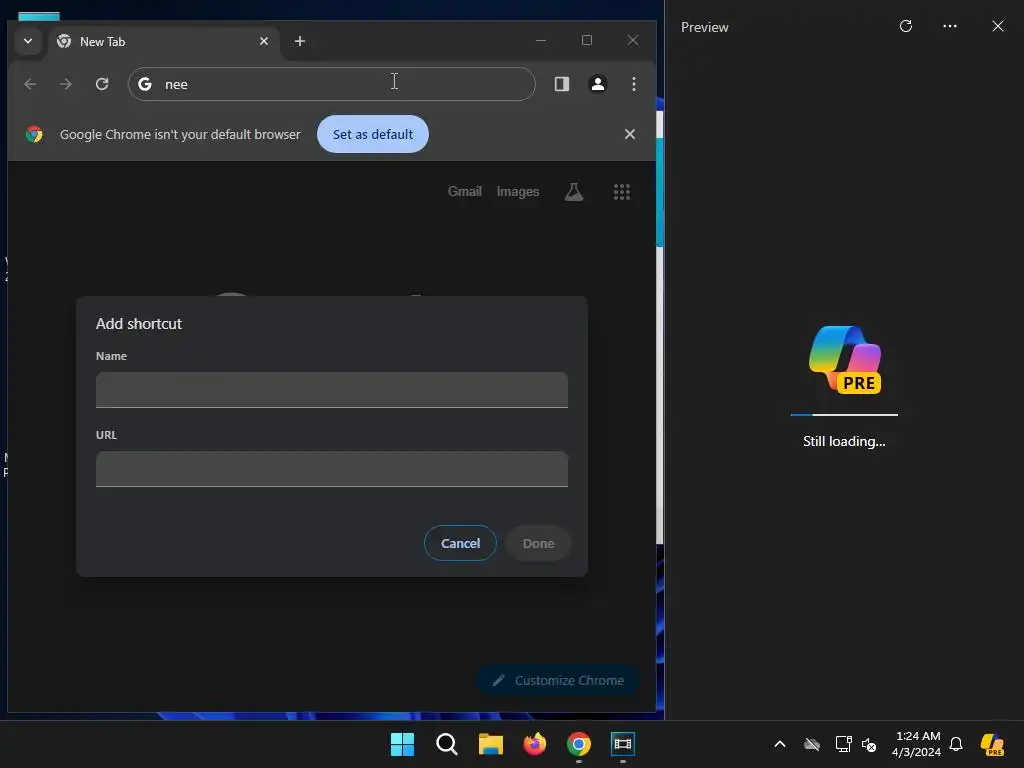Open Chrome profile avatar menu
The width and height of the screenshot is (1024, 768).
click(x=598, y=84)
